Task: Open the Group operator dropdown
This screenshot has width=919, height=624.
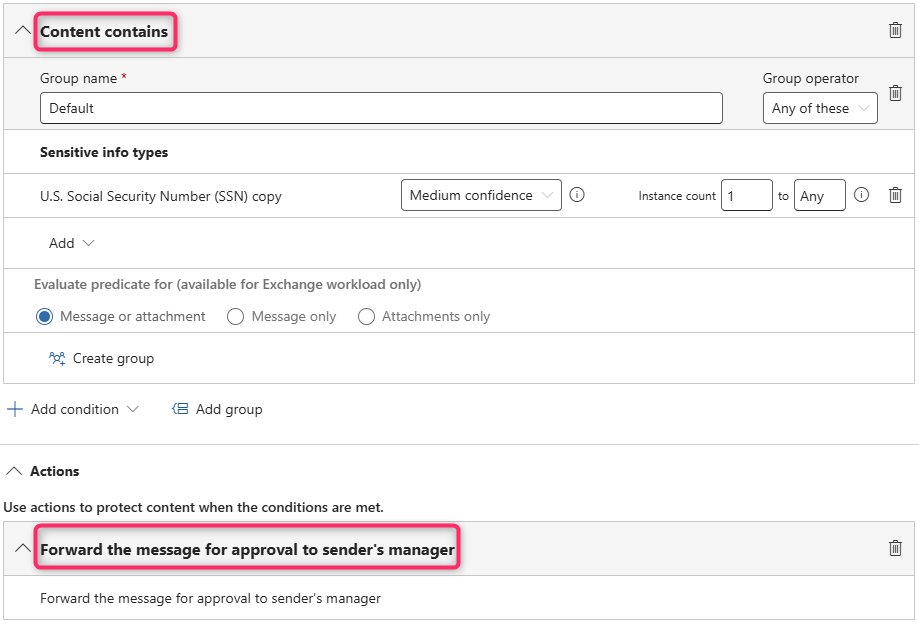Action: click(820, 108)
